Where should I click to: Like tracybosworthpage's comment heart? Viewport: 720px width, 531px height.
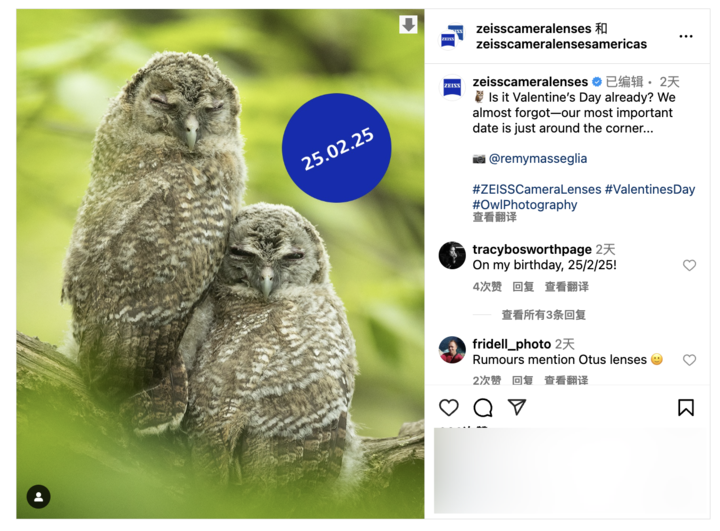(689, 265)
